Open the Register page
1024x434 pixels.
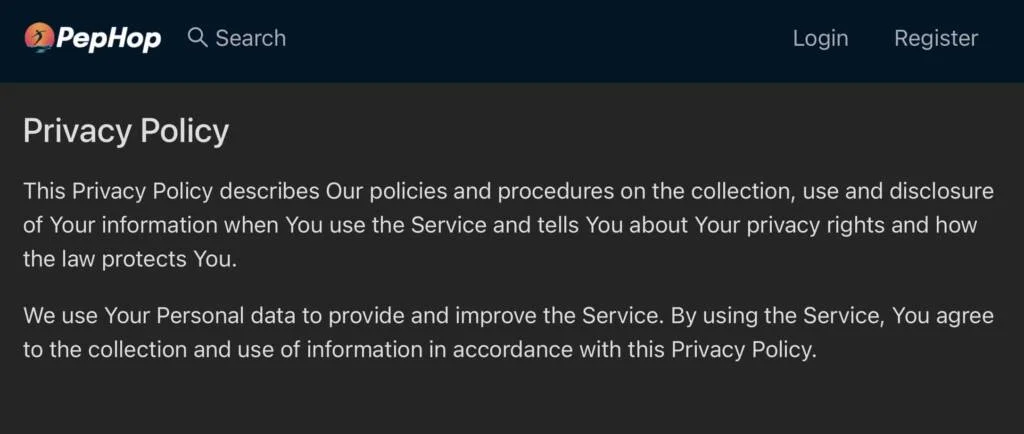pos(936,38)
